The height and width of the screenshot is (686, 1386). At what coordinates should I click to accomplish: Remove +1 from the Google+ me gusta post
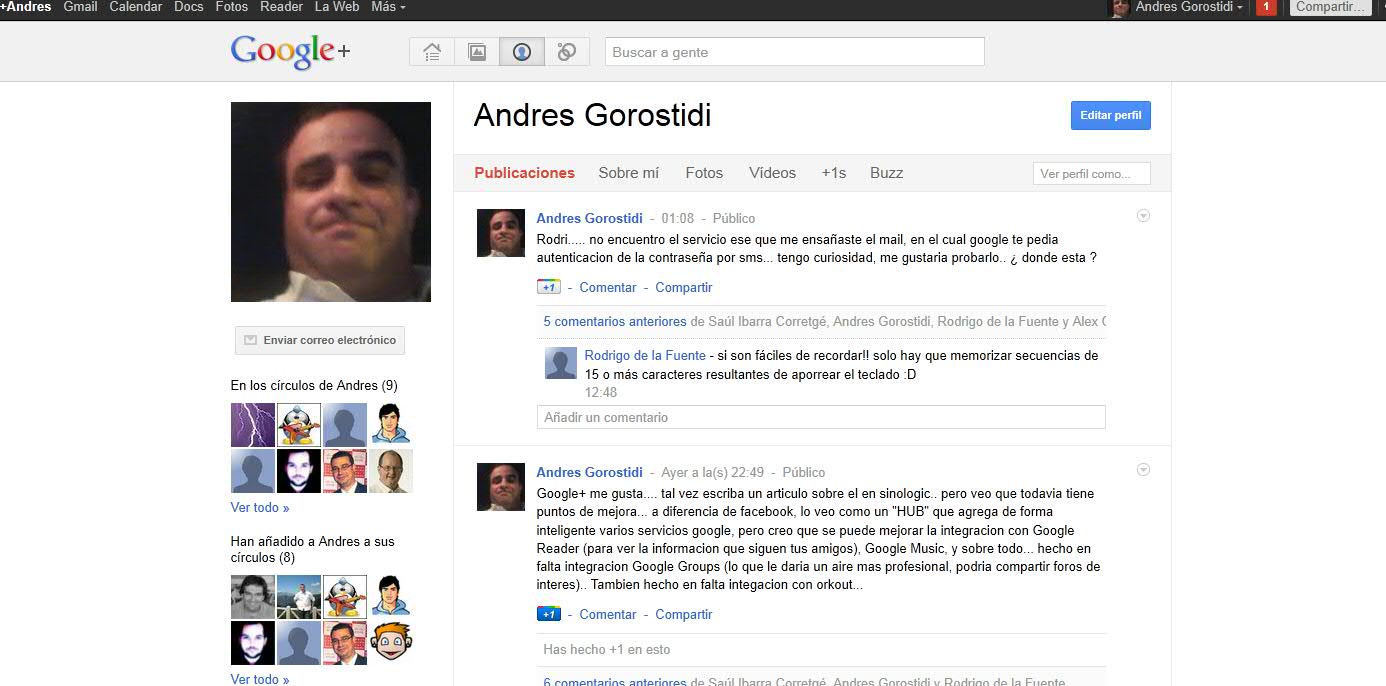point(548,614)
